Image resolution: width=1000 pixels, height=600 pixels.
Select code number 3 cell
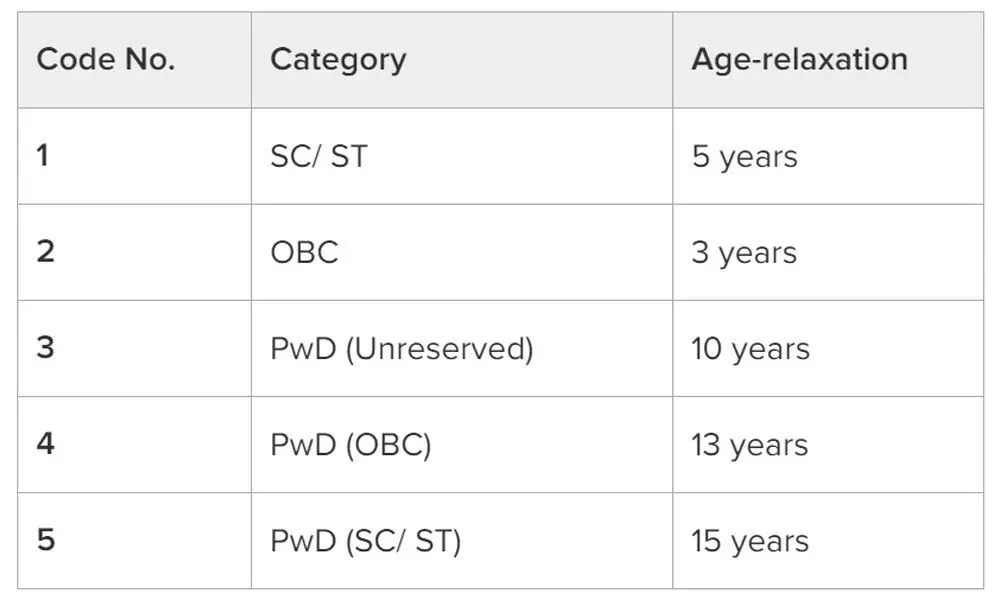click(x=45, y=348)
